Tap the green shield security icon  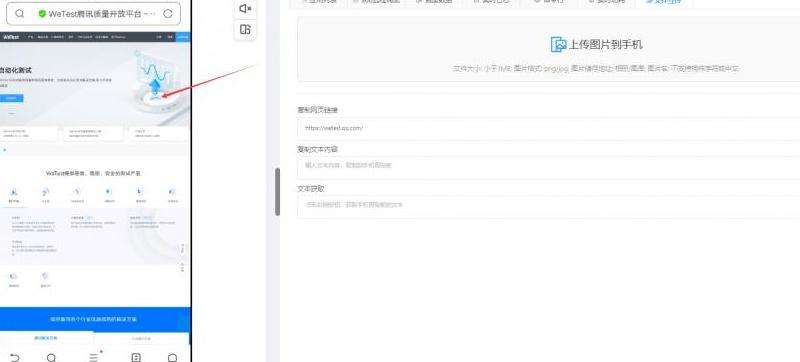point(42,14)
